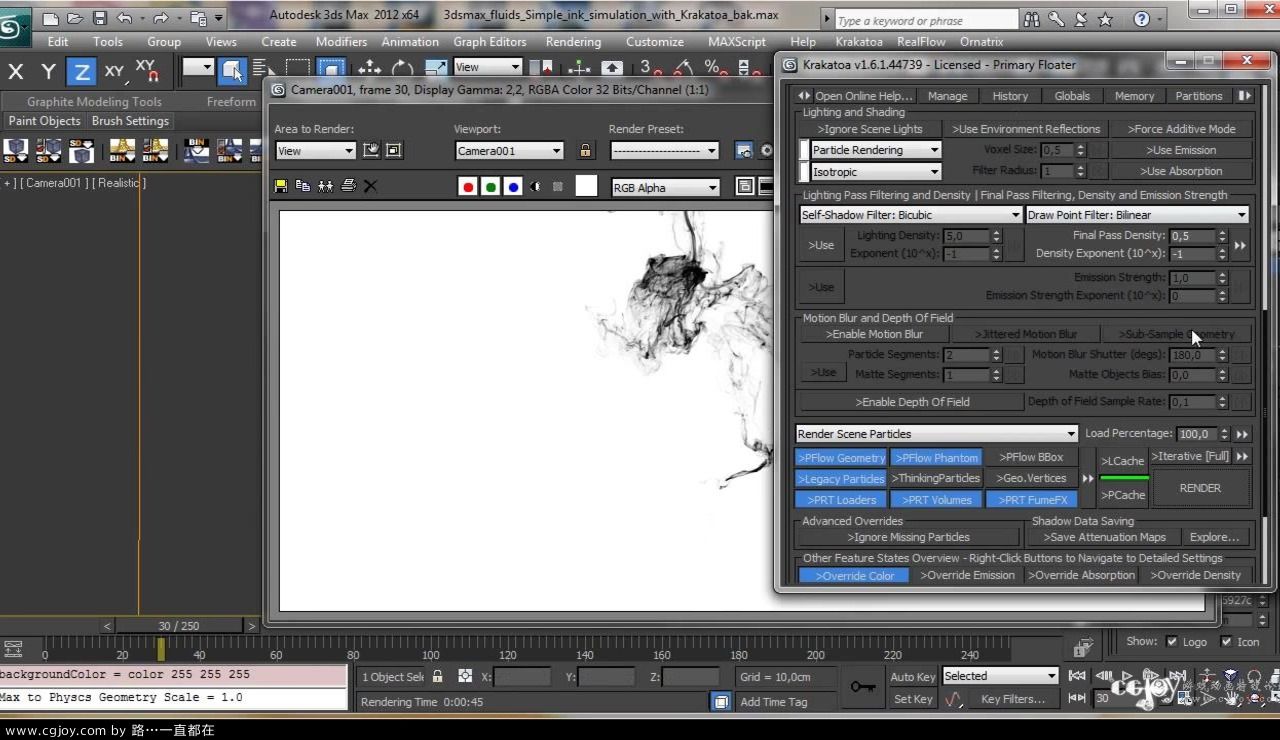The width and height of the screenshot is (1280, 740).
Task: Toggle the red channel button
Action: point(467,186)
